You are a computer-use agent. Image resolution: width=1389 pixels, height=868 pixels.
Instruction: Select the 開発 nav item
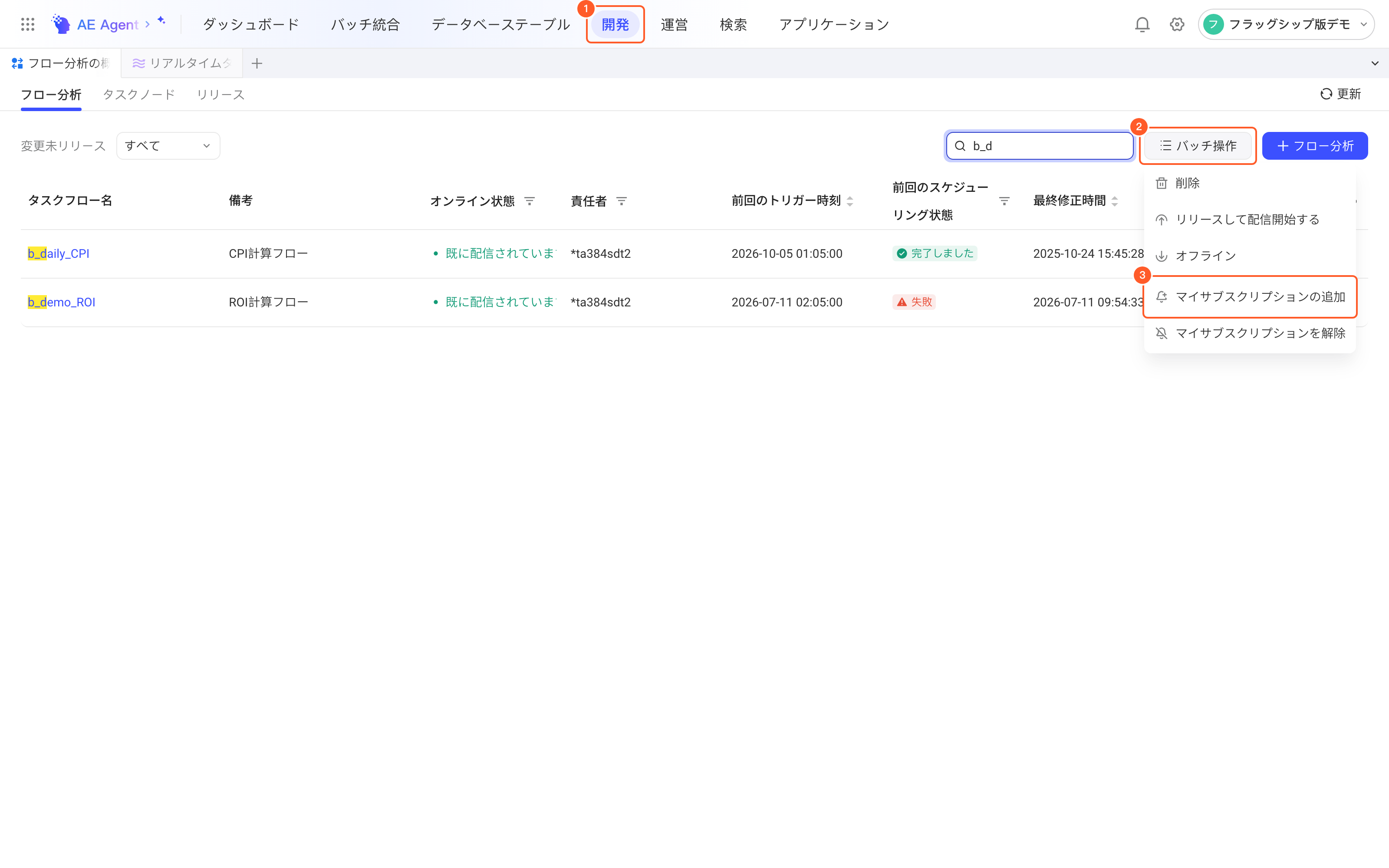616,24
